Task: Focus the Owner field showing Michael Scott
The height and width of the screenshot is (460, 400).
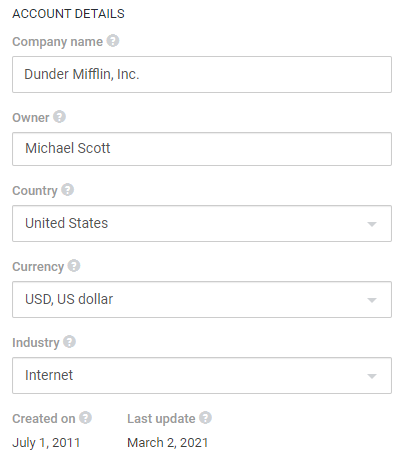Action: pos(202,149)
